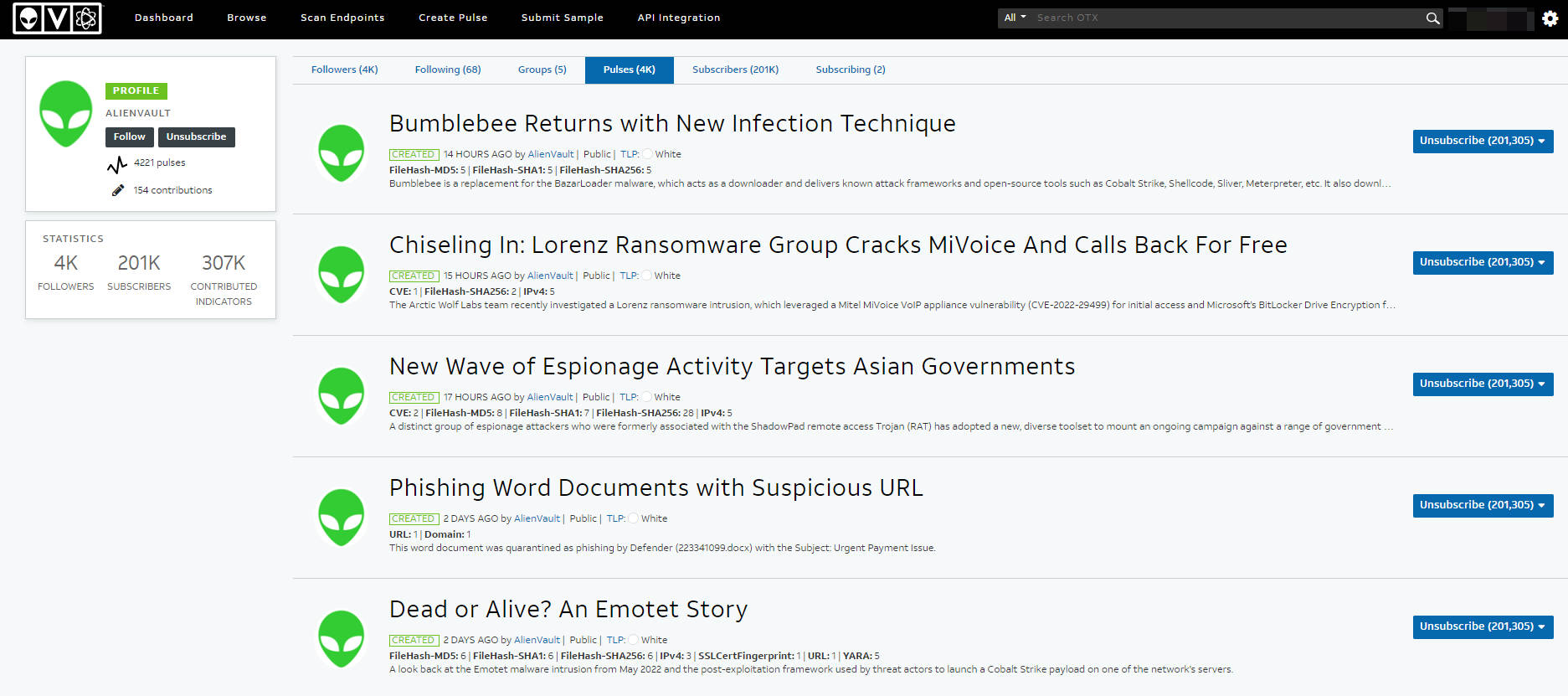Viewport: 1568px width, 696px height.
Task: Click 154 contributions text
Action: tap(172, 190)
